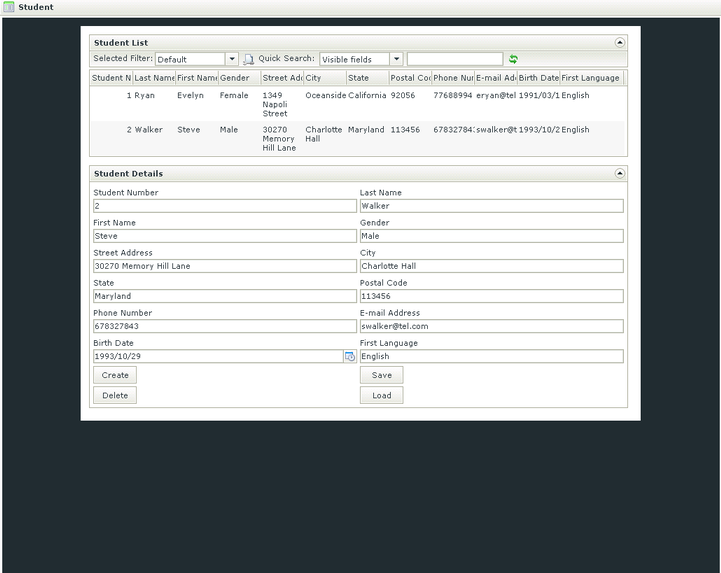Click the Charlotte Hall city cell in list

pos(324,134)
